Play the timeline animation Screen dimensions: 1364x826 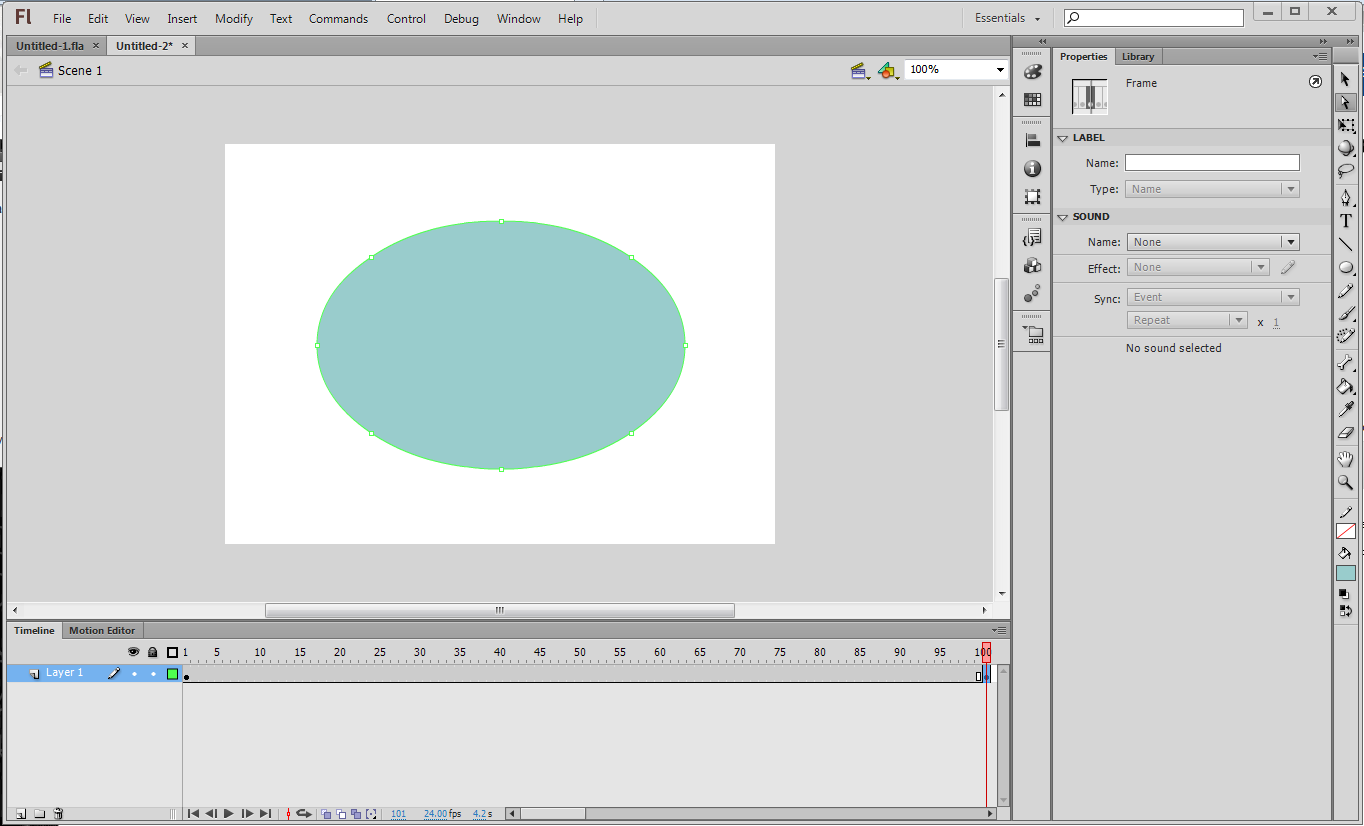coord(229,814)
